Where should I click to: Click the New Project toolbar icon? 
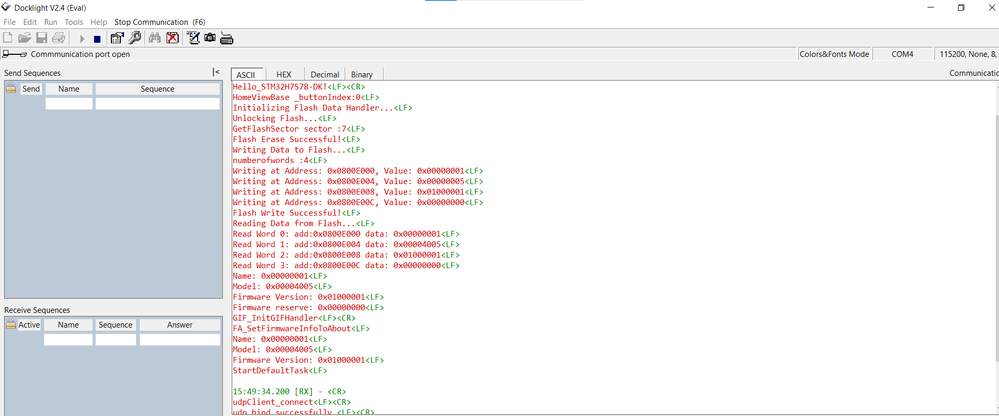(x=8, y=38)
